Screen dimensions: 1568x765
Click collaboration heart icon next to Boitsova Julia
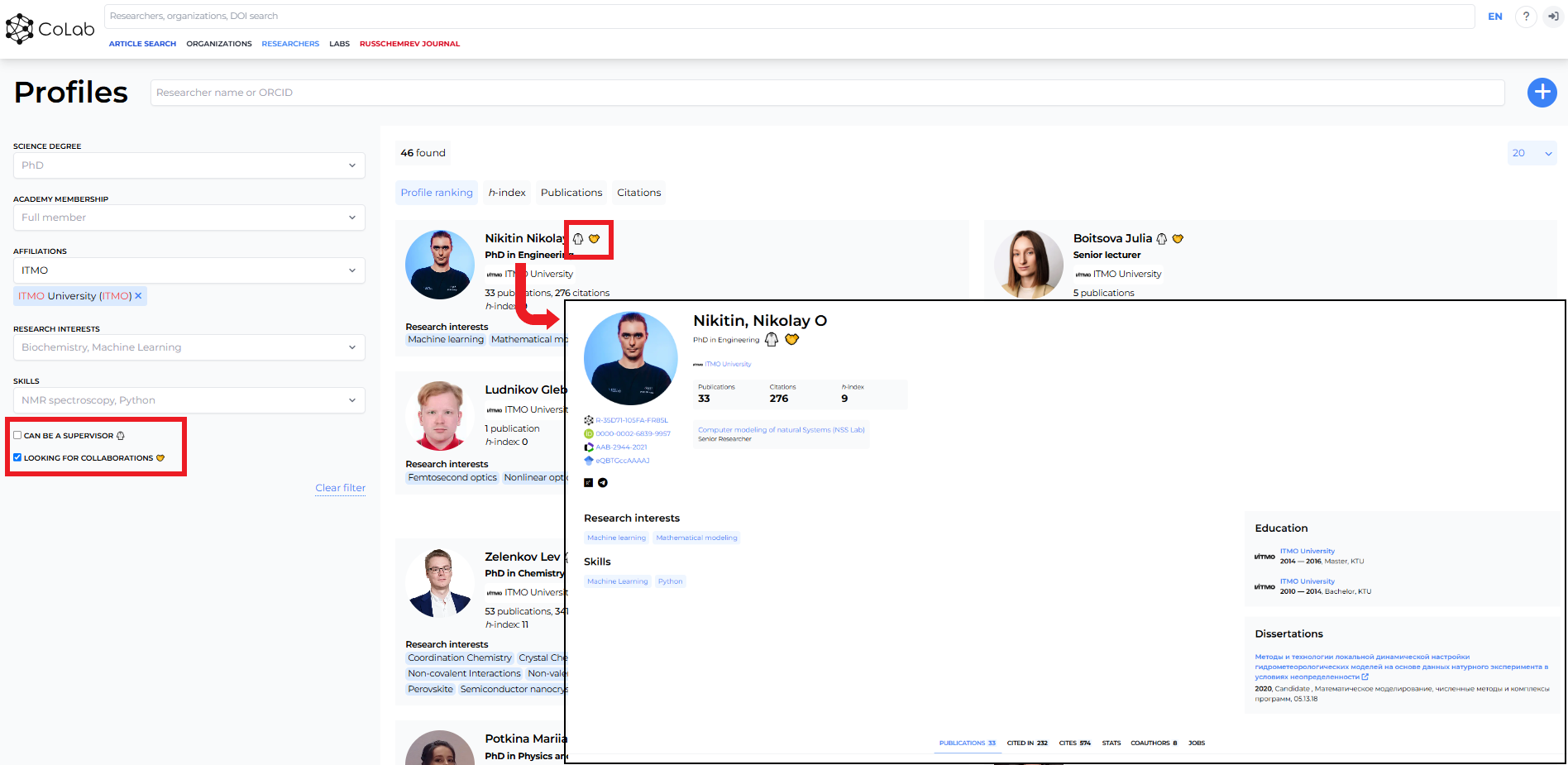coord(1178,238)
